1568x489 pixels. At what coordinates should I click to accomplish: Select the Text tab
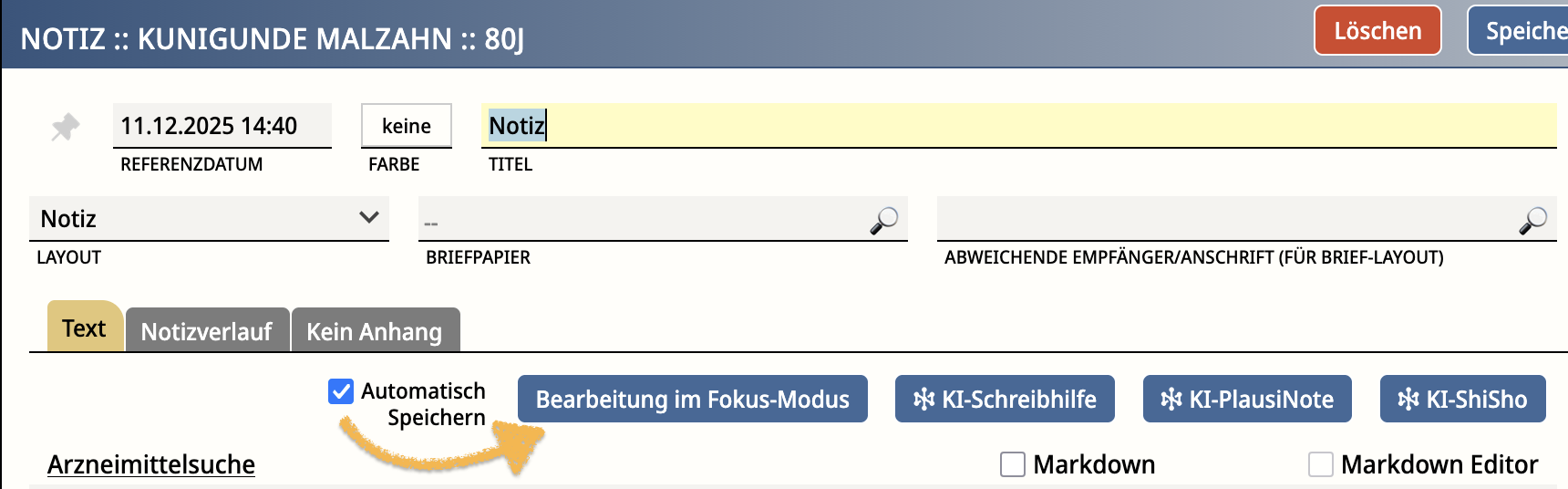click(x=84, y=328)
